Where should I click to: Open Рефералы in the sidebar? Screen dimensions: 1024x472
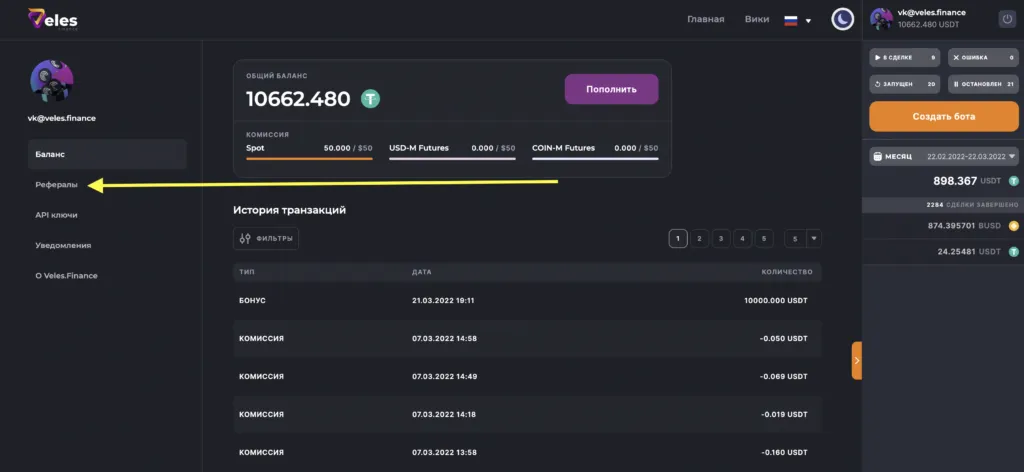coord(57,184)
